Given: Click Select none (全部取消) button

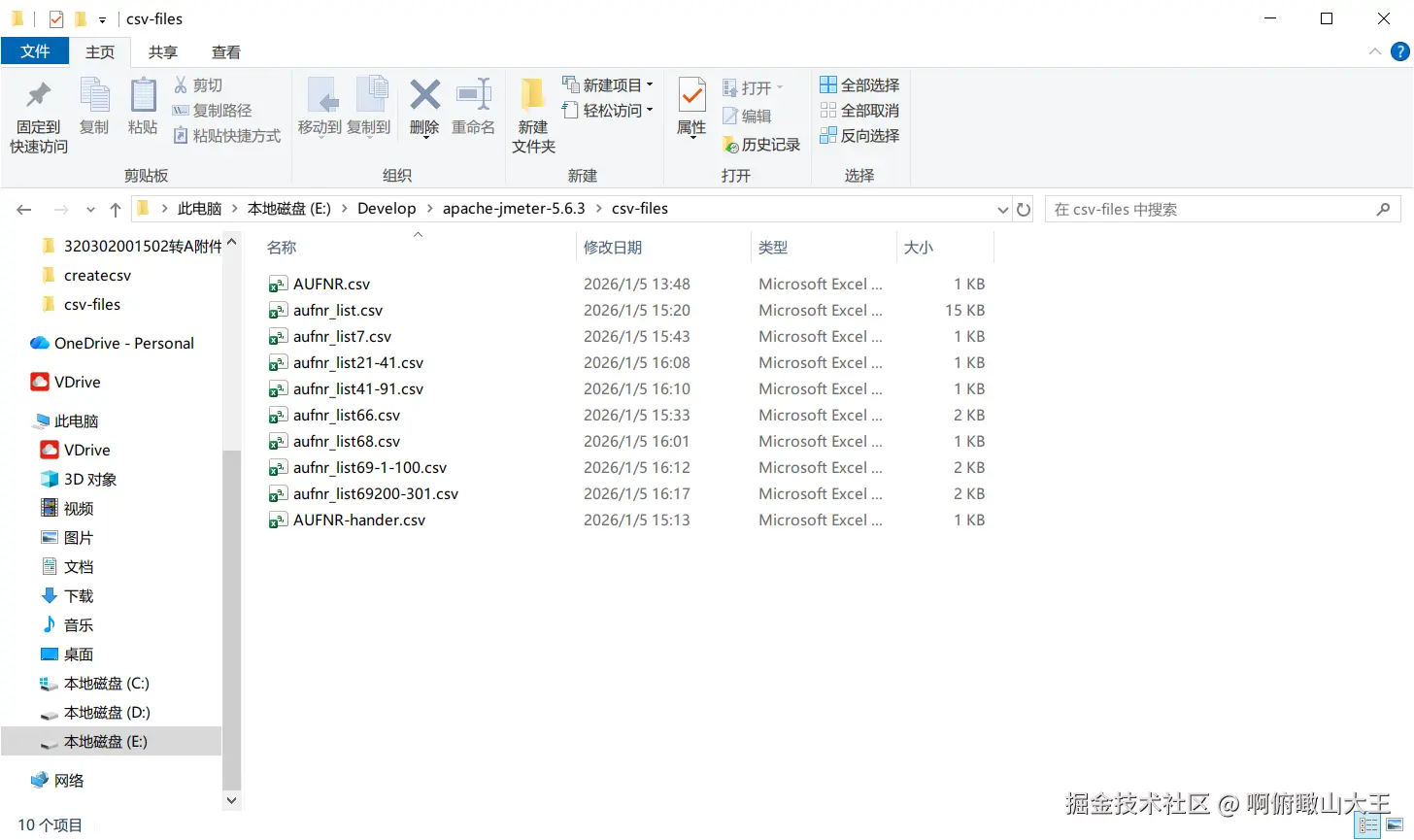Looking at the screenshot, I should 859,111.
